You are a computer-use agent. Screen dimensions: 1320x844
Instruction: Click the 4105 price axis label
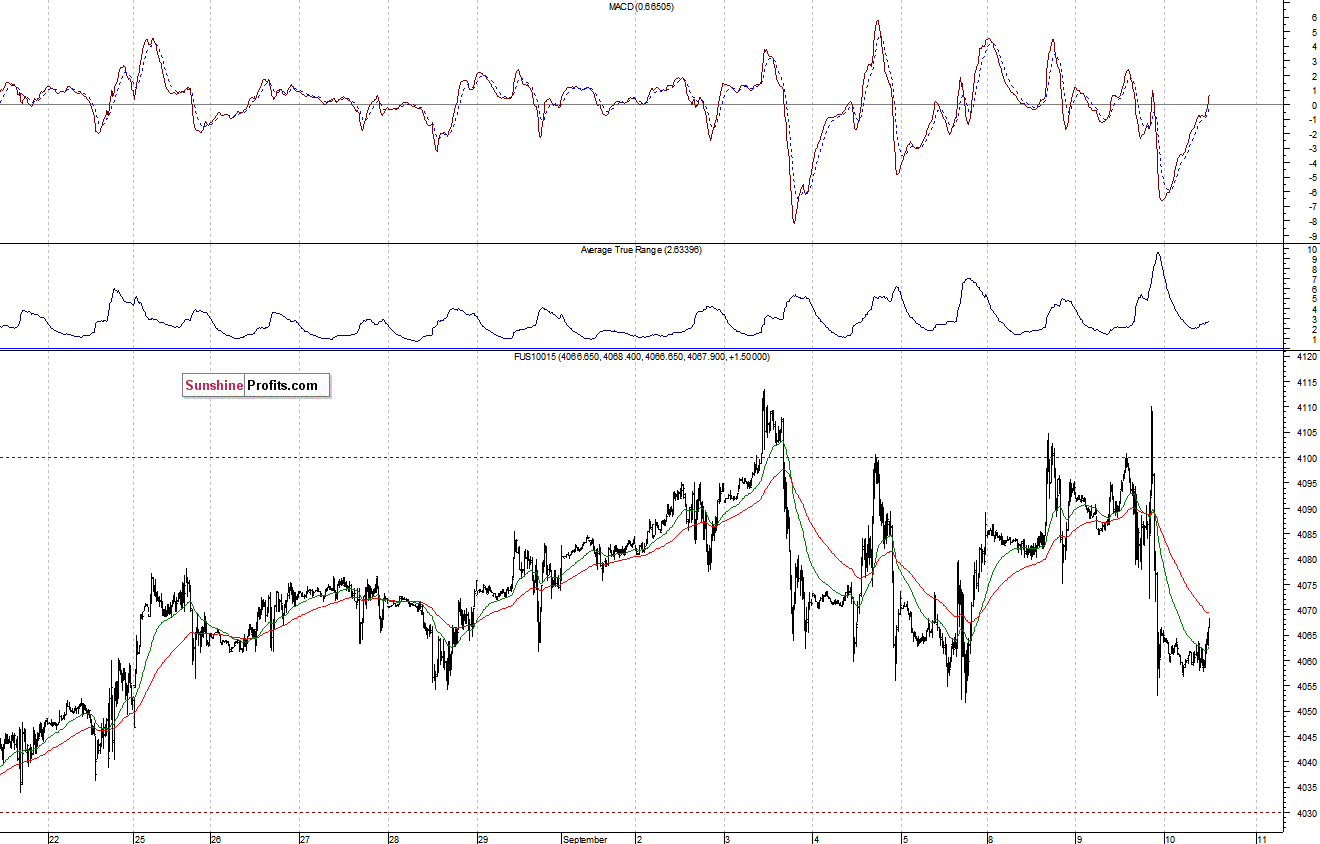click(x=1305, y=433)
